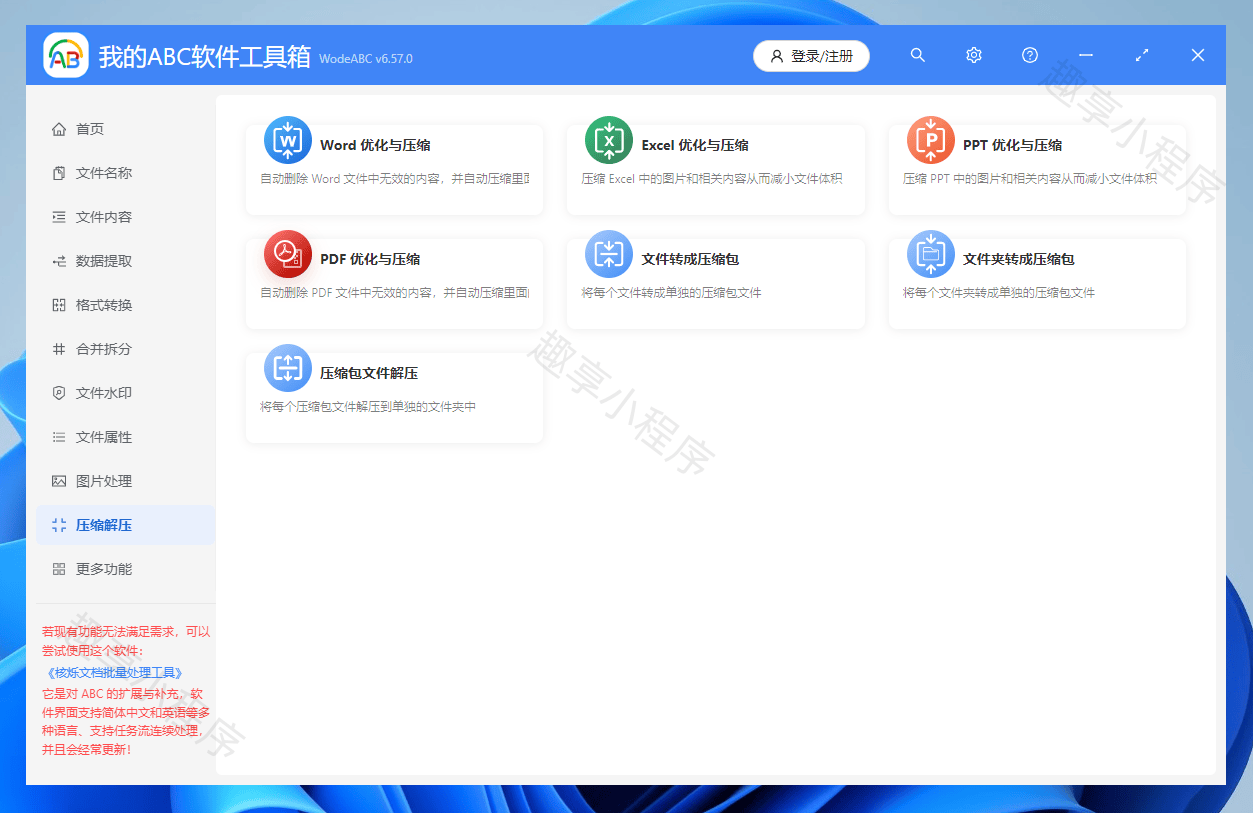Click the 登录/注册 button

[811, 56]
